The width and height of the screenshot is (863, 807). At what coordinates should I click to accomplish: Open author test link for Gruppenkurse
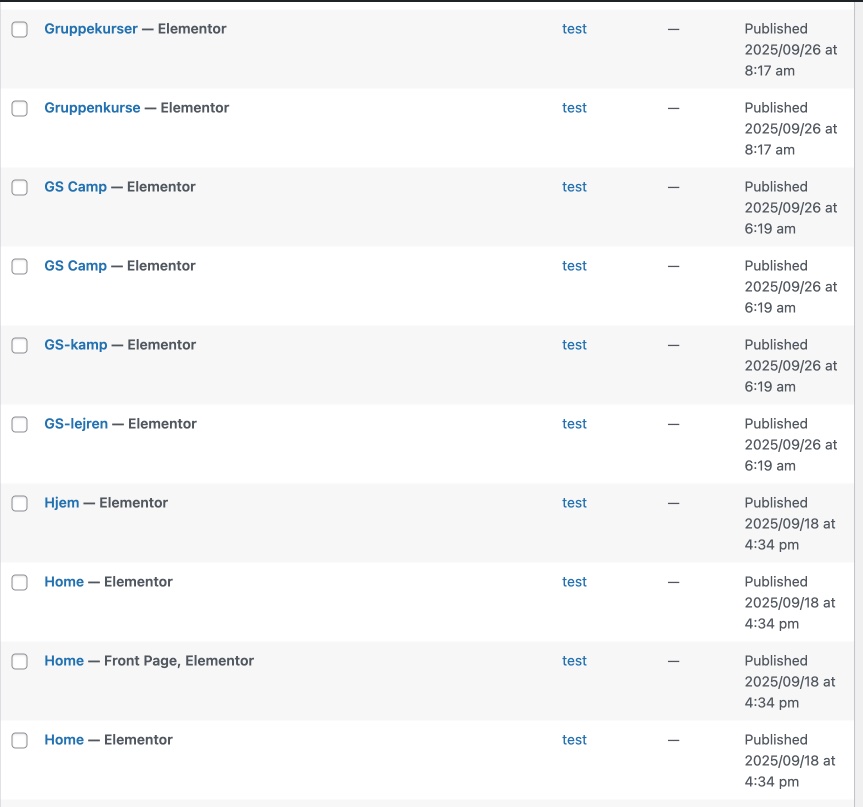[x=574, y=108]
